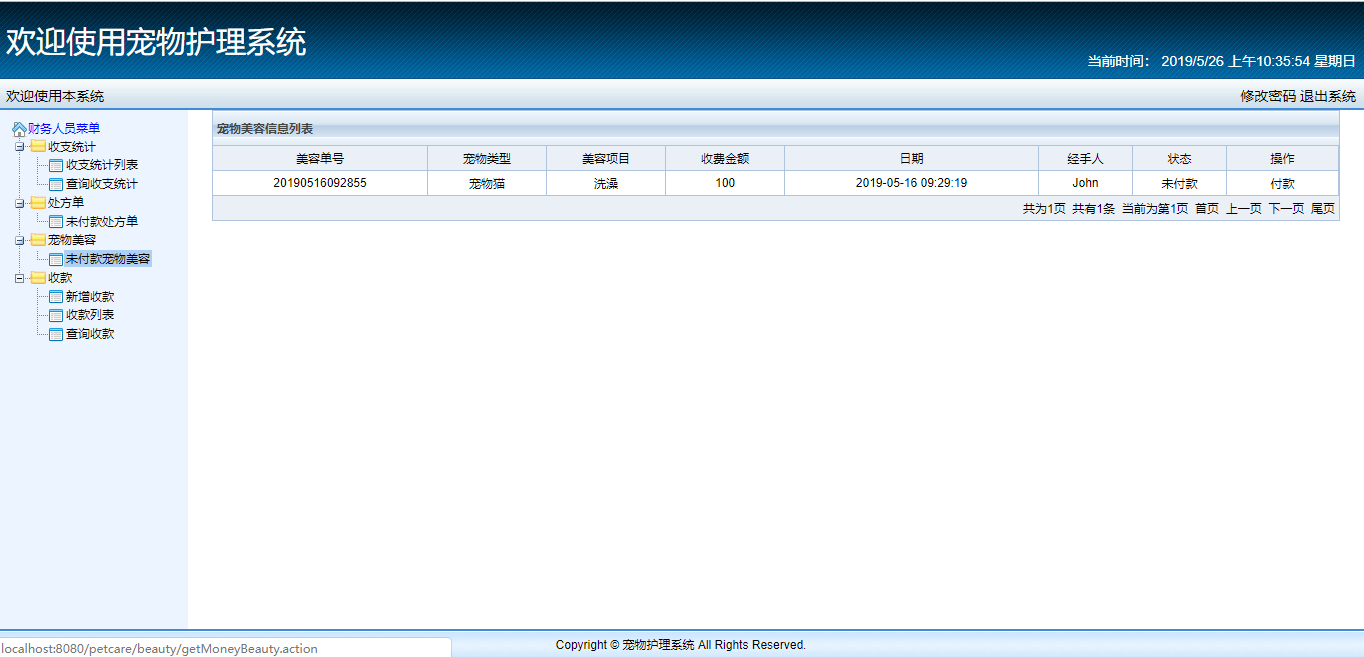Viewport: 1364px width, 657px height.
Task: Select the 处方单 folder label
Action: (66, 203)
